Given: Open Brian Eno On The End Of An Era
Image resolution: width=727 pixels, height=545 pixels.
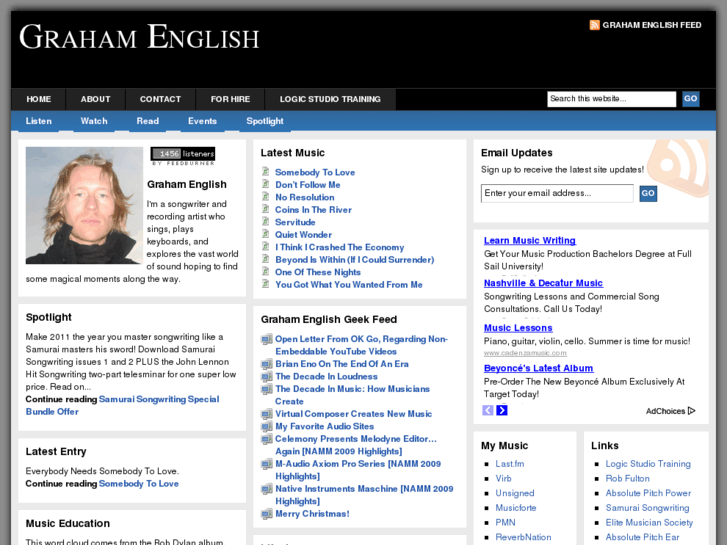Looking at the screenshot, I should (342, 364).
